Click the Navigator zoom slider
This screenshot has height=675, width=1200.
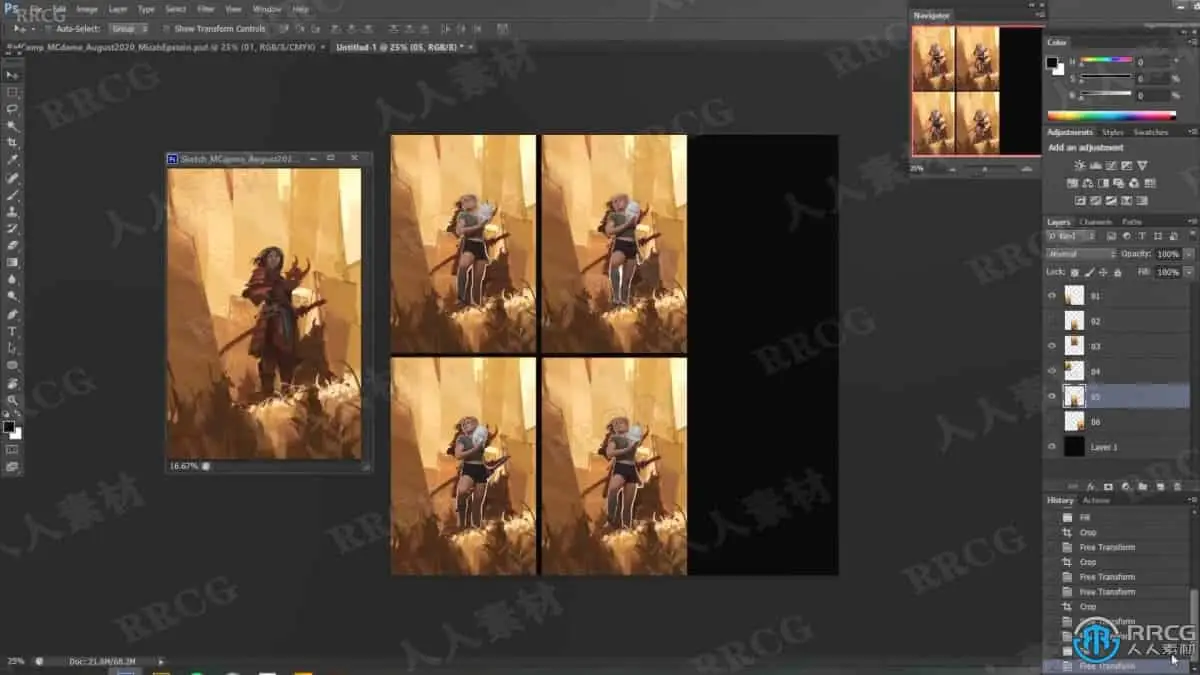(985, 169)
